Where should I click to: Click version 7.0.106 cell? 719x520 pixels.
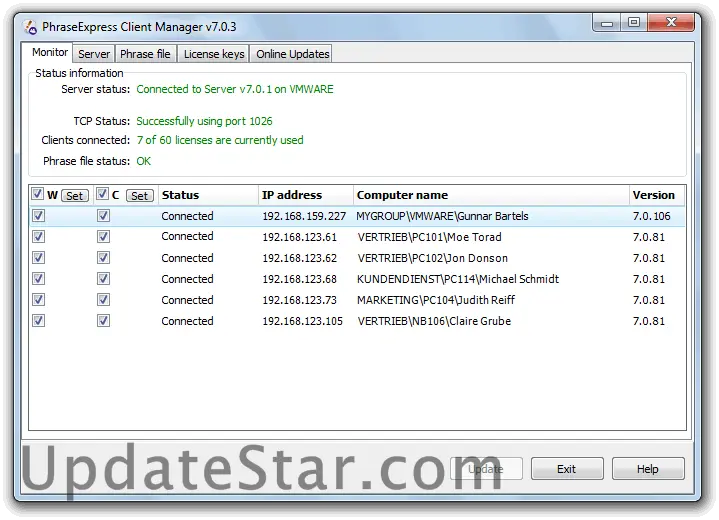click(652, 216)
